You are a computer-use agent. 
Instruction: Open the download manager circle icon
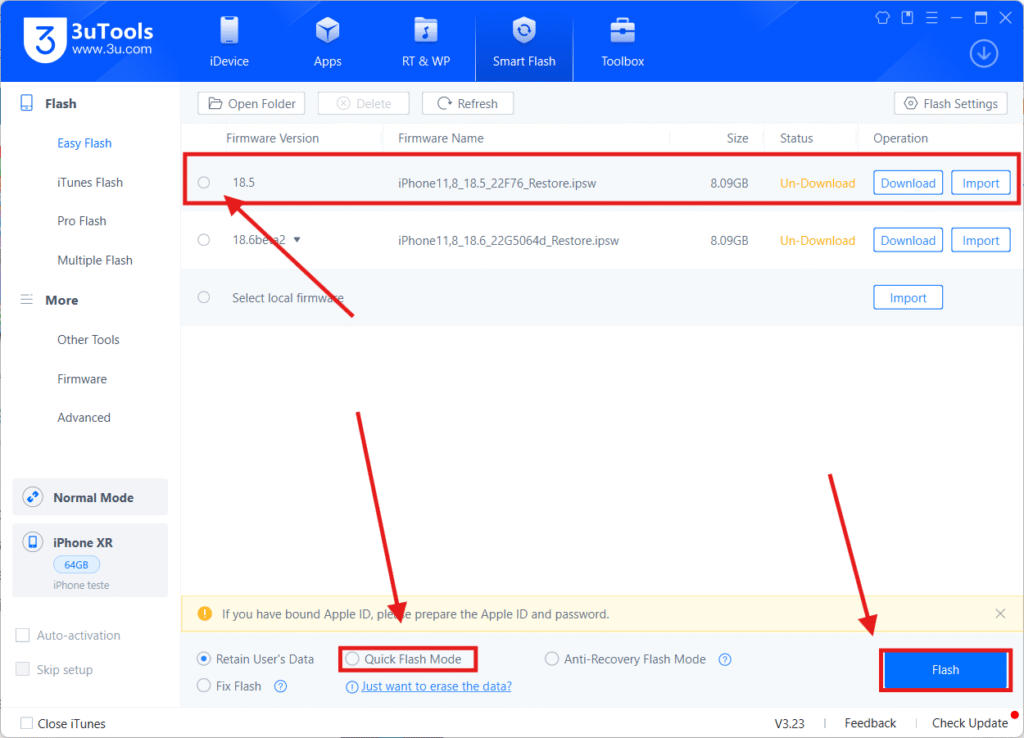click(x=984, y=53)
